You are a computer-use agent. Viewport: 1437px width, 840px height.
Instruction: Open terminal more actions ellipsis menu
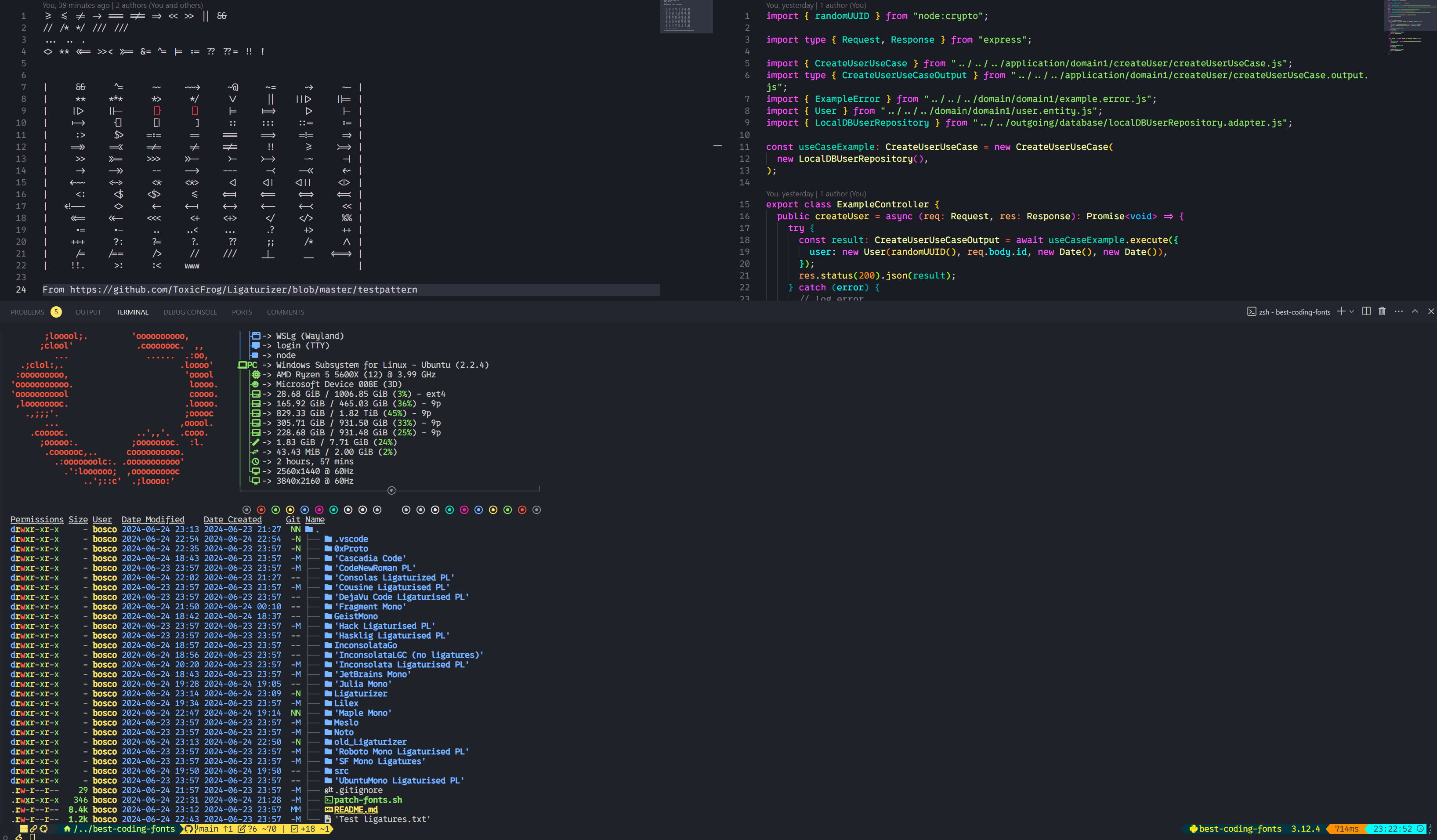tap(1399, 311)
